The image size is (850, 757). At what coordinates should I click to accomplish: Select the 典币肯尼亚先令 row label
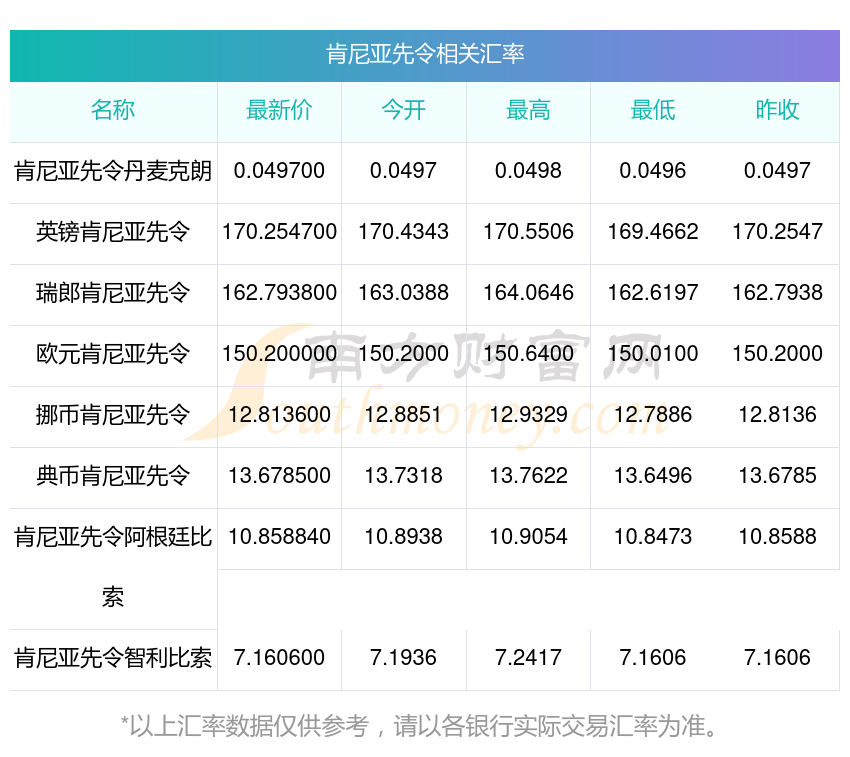click(x=113, y=476)
